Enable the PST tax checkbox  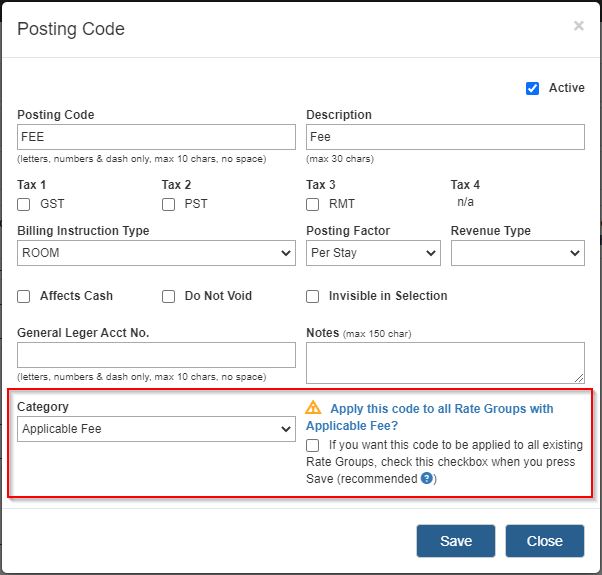pyautogui.click(x=168, y=204)
